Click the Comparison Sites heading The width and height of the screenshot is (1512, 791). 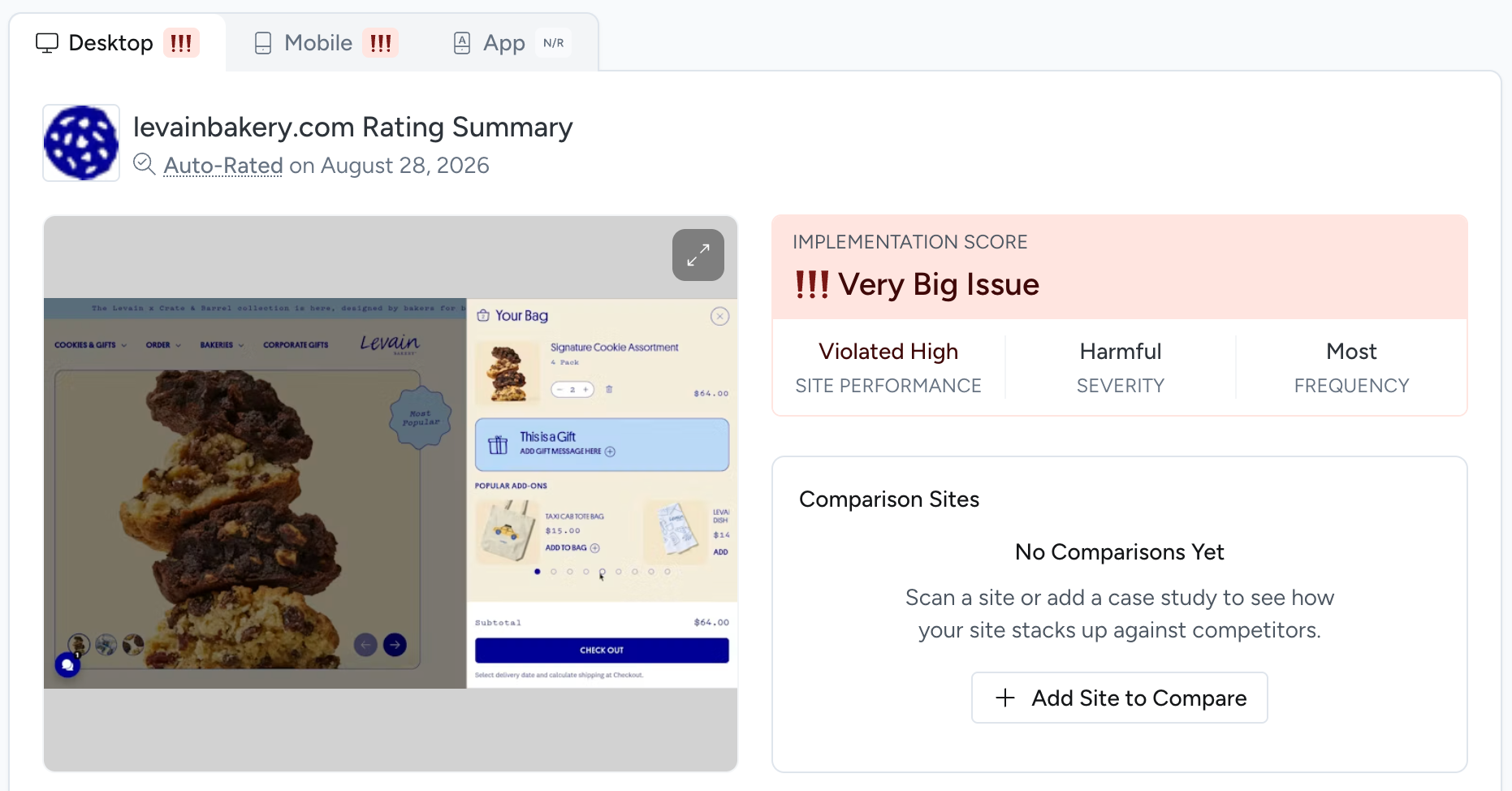pyautogui.click(x=889, y=499)
